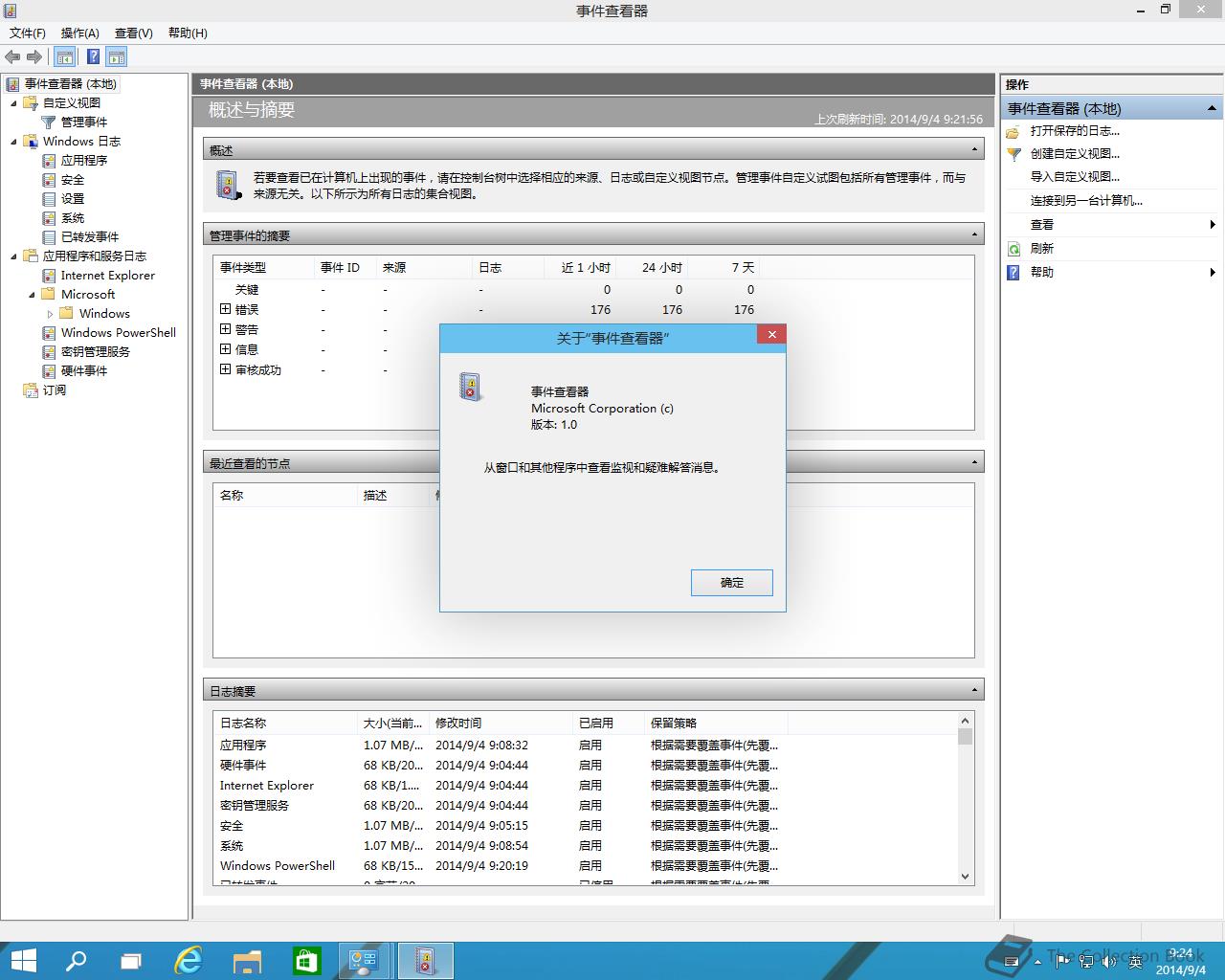Expand the 警告 event type row
This screenshot has height=980, width=1225.
226,329
